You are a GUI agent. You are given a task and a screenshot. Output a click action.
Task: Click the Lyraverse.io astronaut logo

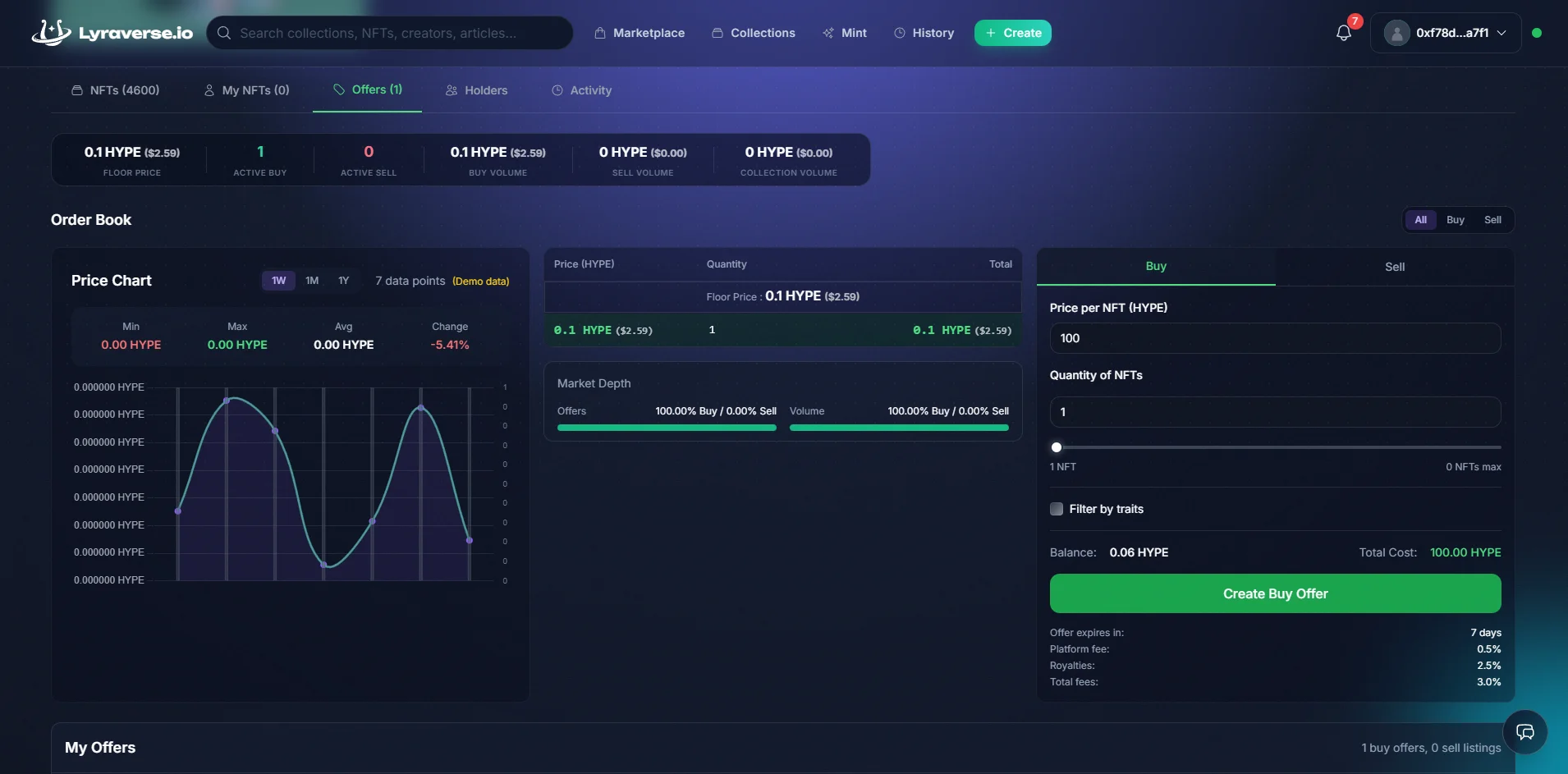point(49,32)
